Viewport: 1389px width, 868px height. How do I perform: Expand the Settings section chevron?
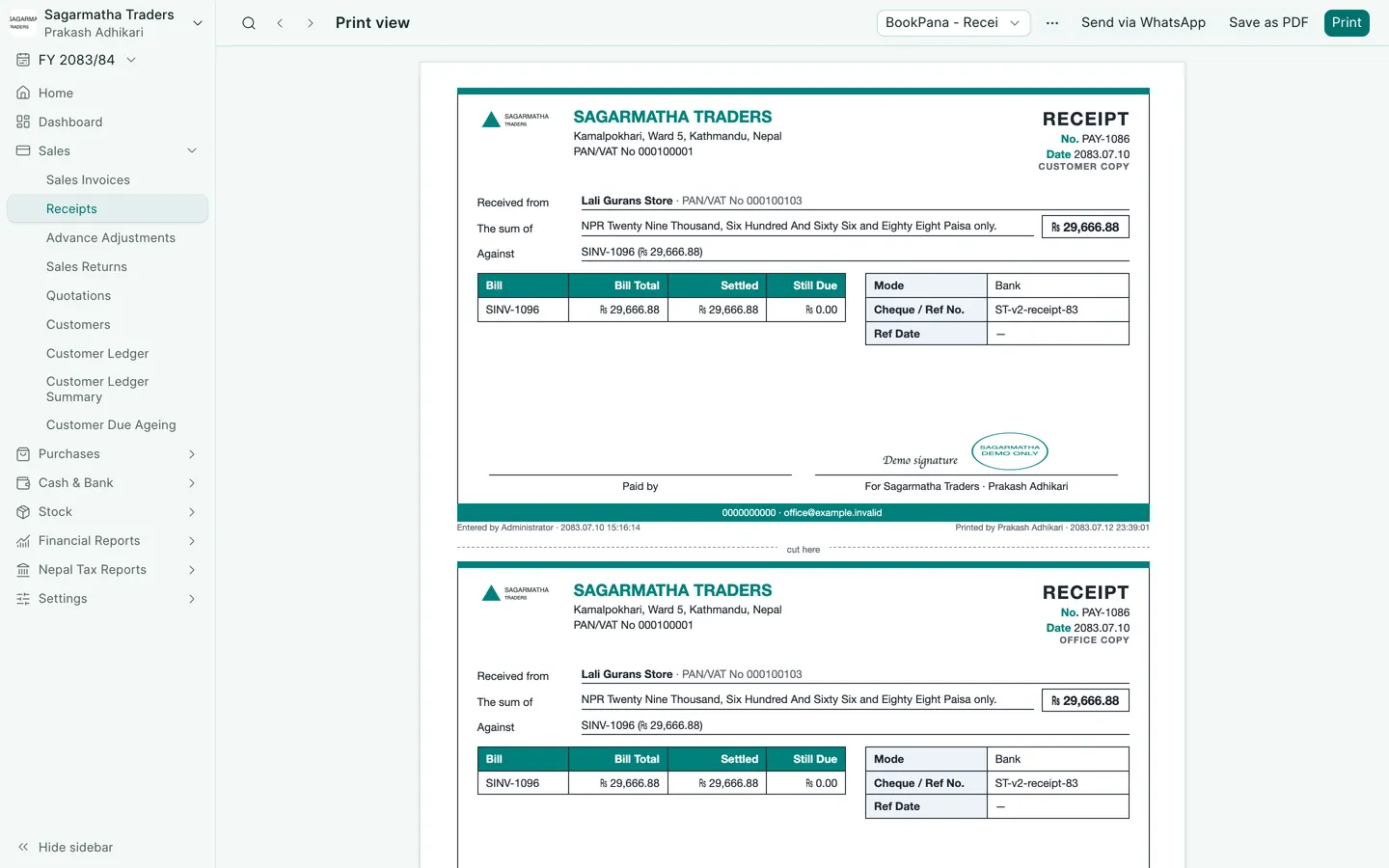click(x=192, y=599)
